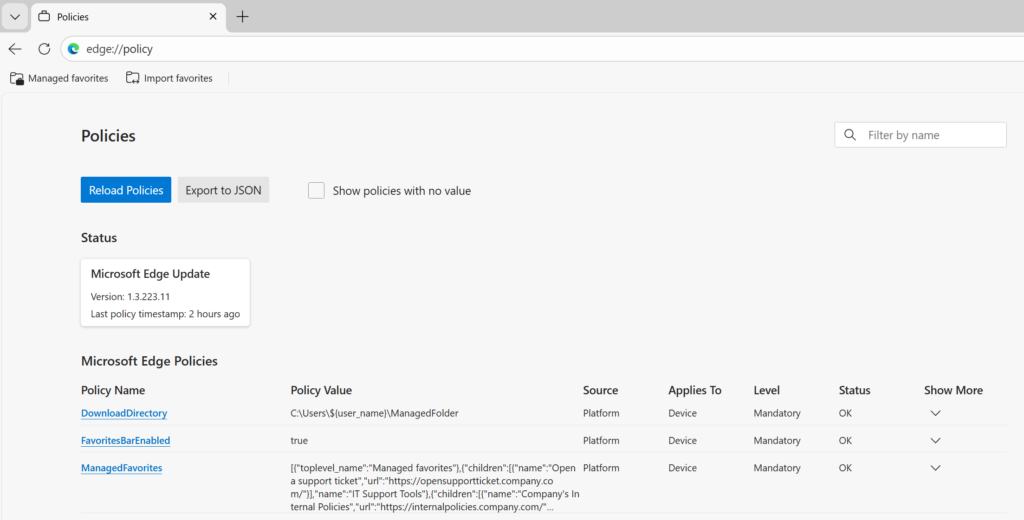The image size is (1024, 520).
Task: Open the ManagedFavorites policy link
Action: coord(121,468)
